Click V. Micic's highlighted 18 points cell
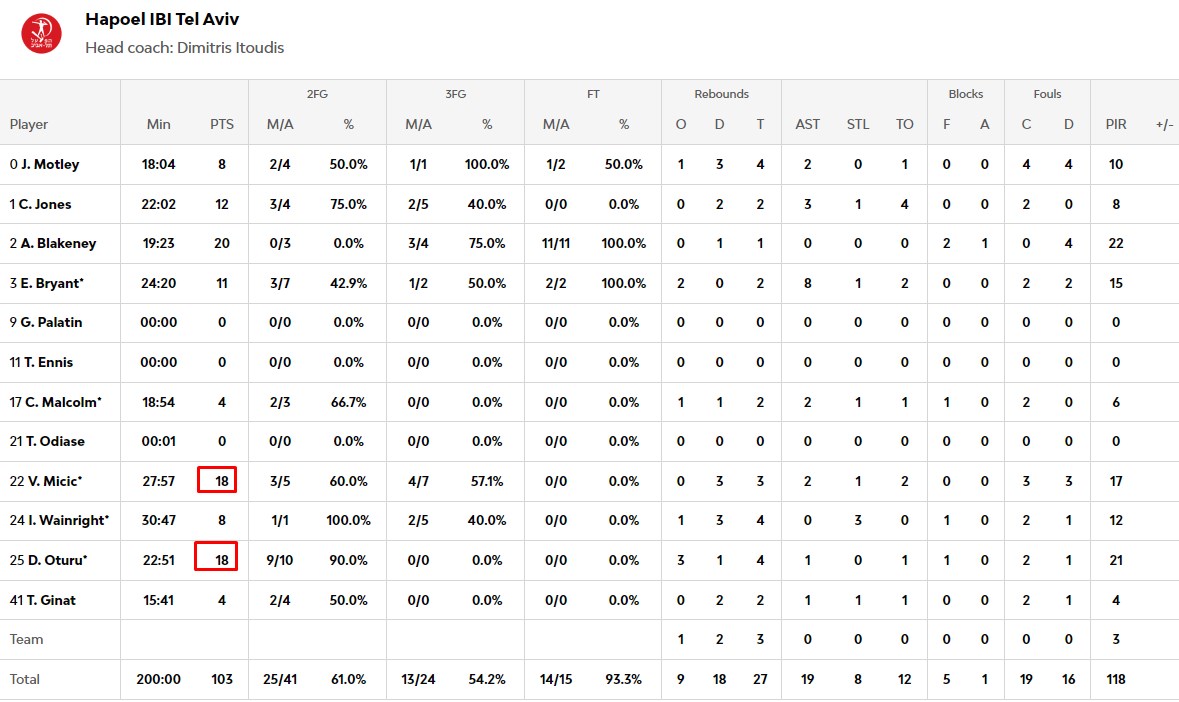 pyautogui.click(x=216, y=481)
